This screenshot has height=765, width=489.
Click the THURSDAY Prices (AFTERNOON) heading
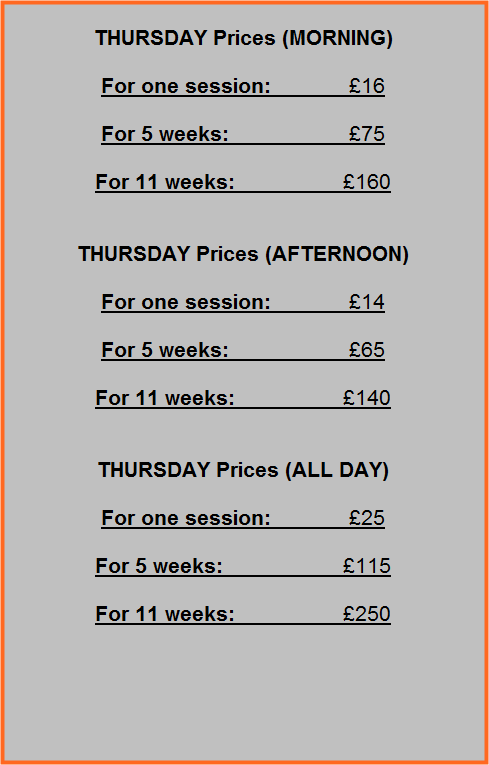(244, 254)
